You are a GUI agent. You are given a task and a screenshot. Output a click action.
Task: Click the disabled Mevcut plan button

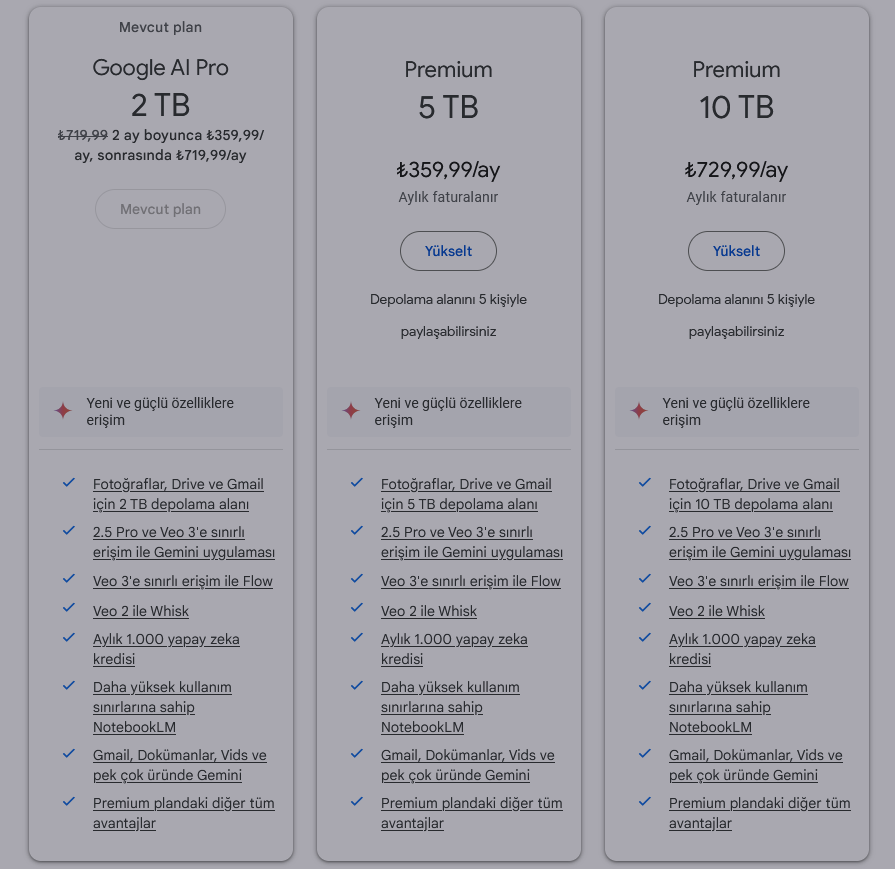pos(160,209)
